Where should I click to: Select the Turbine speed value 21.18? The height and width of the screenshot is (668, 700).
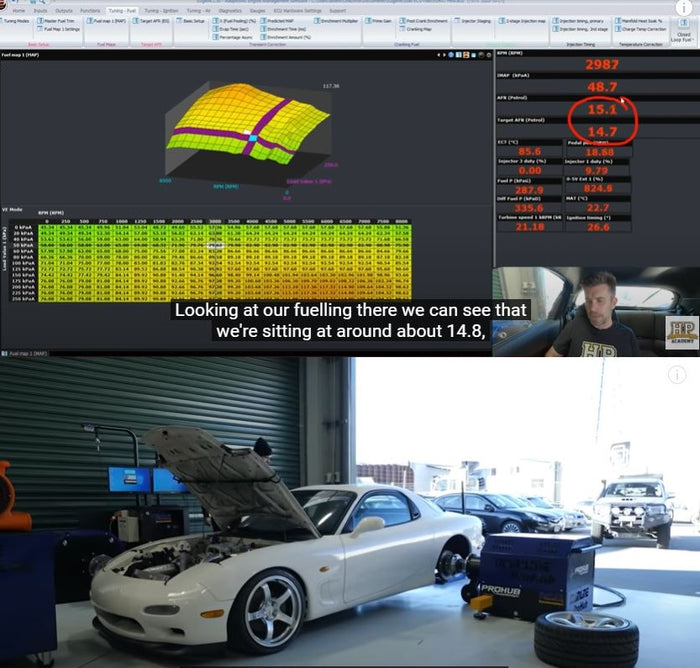pos(529,227)
